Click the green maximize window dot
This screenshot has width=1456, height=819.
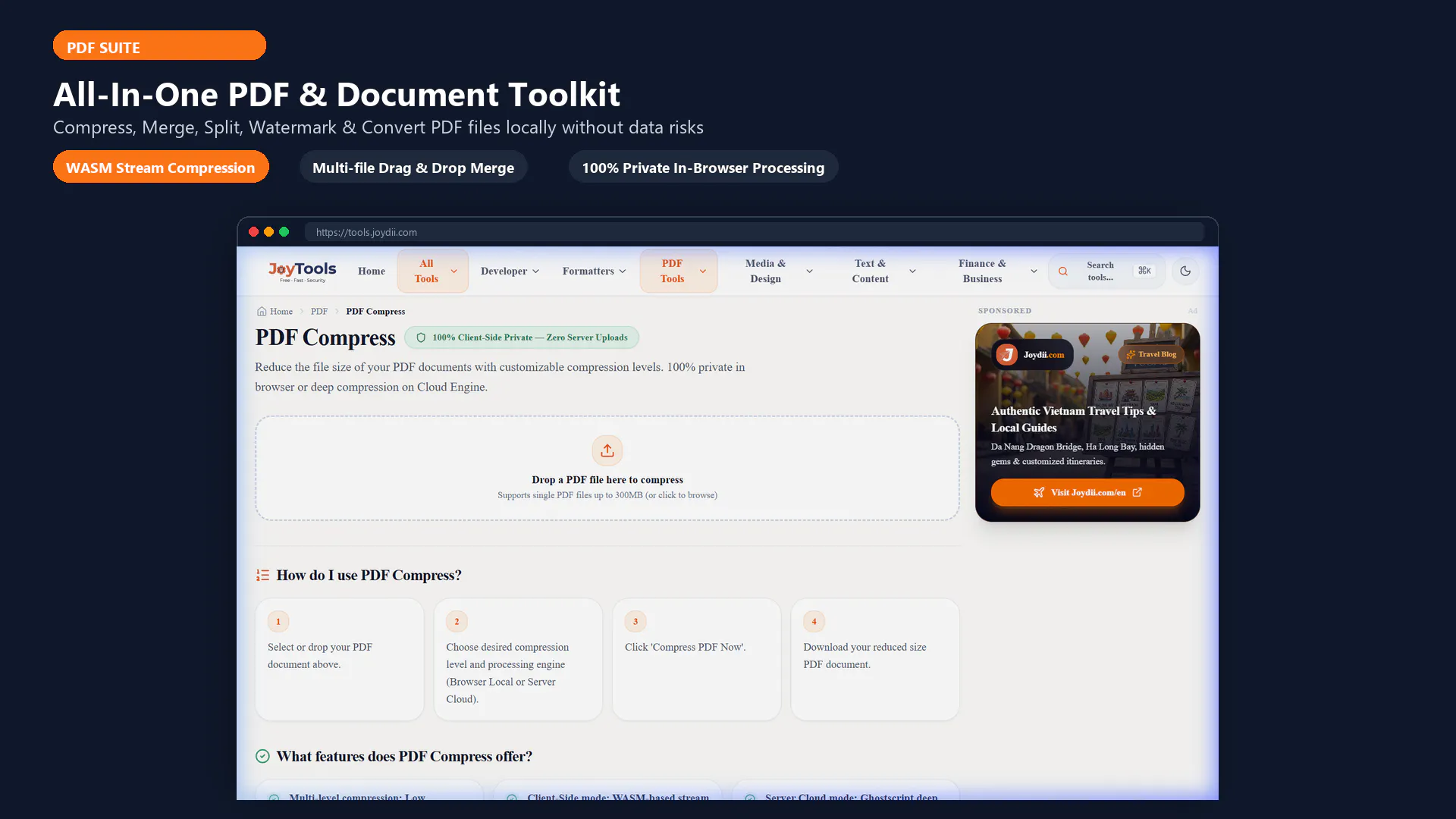coord(284,232)
